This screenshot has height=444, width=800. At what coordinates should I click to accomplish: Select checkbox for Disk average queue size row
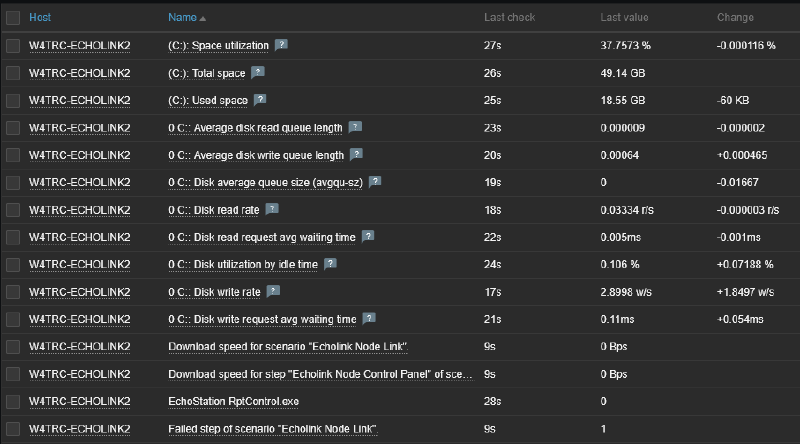coord(13,183)
